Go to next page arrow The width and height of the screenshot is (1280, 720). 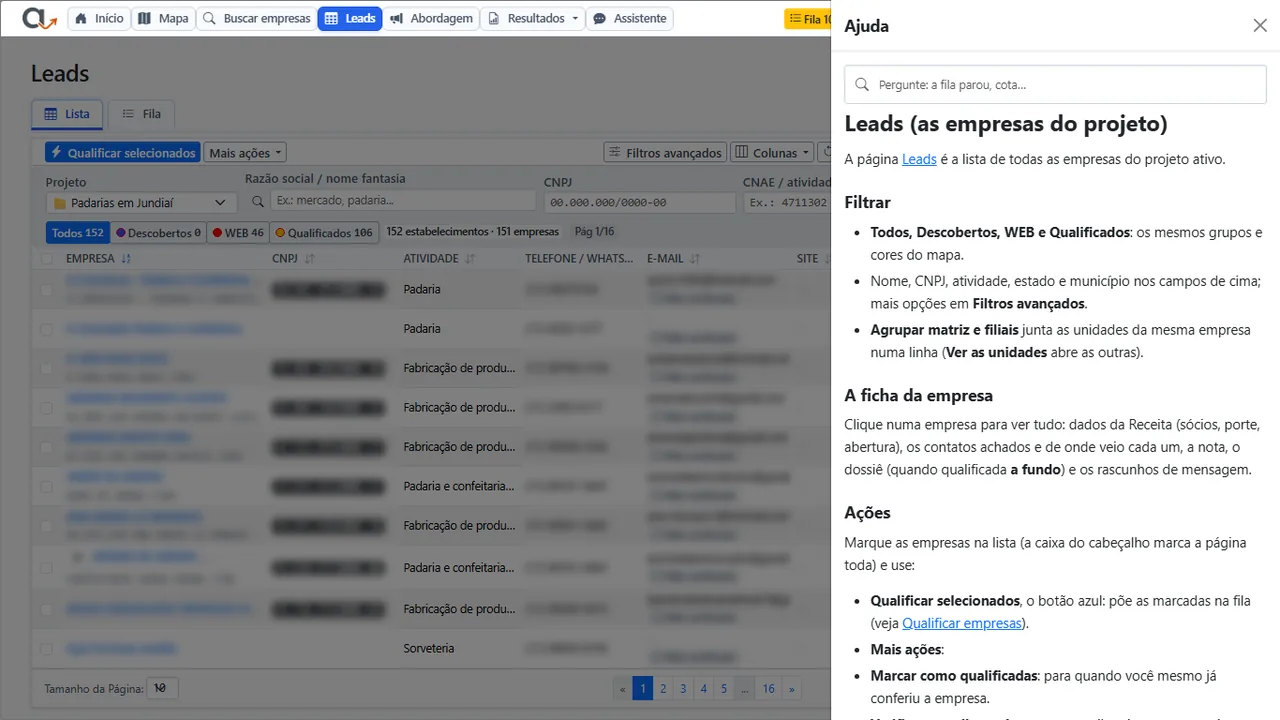tap(791, 688)
